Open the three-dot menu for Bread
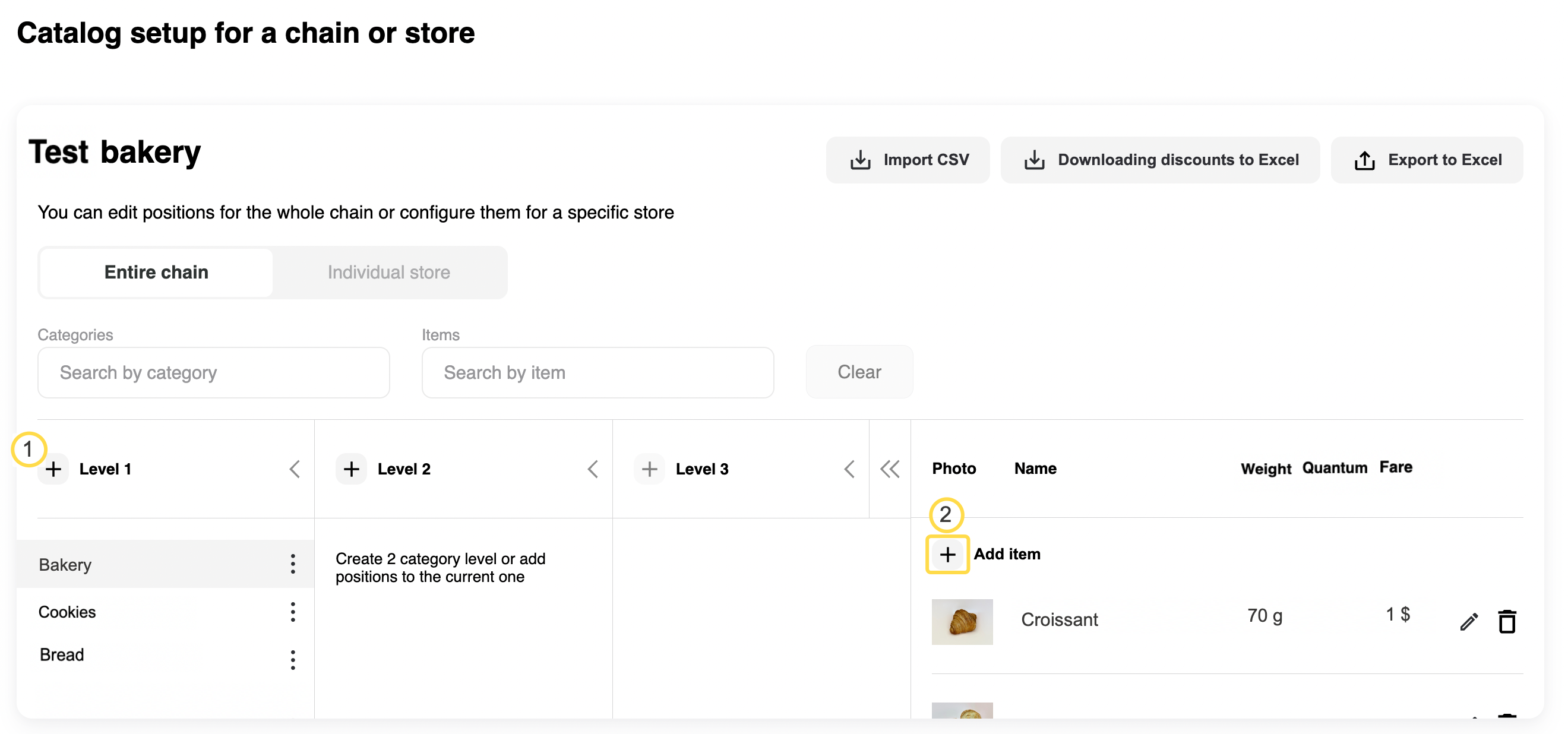Image resolution: width=1568 pixels, height=734 pixels. [293, 659]
